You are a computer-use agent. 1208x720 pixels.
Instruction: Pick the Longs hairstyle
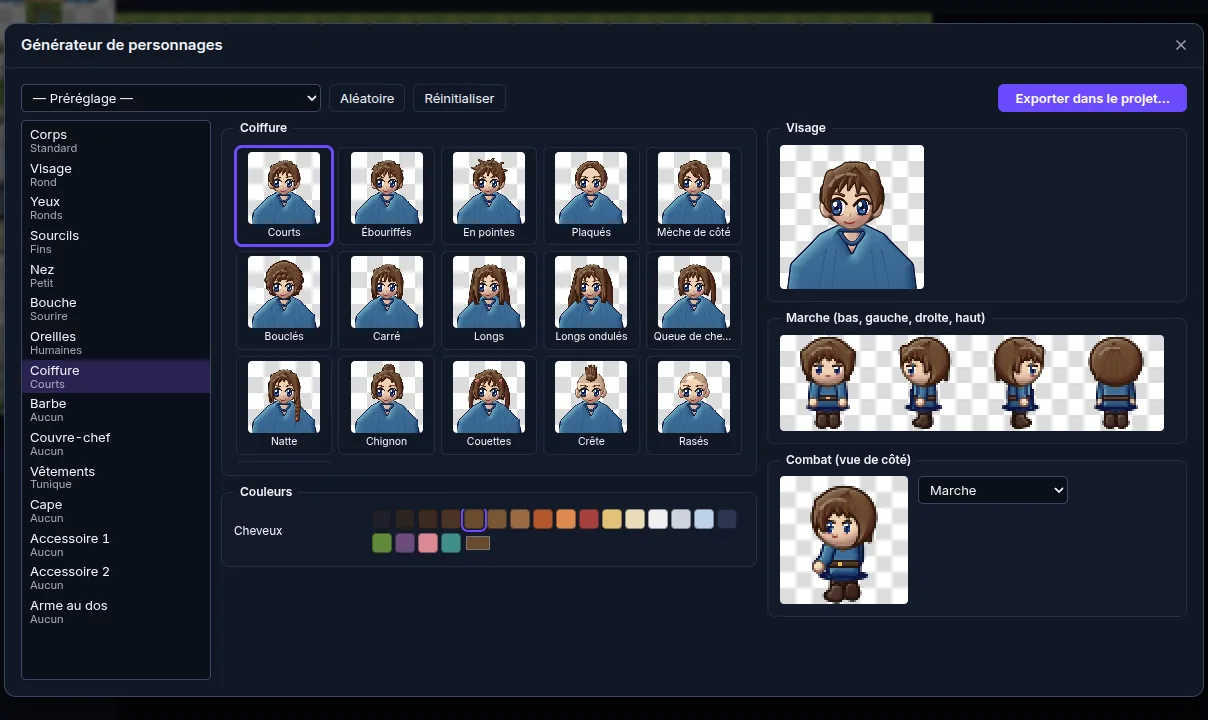tap(489, 300)
